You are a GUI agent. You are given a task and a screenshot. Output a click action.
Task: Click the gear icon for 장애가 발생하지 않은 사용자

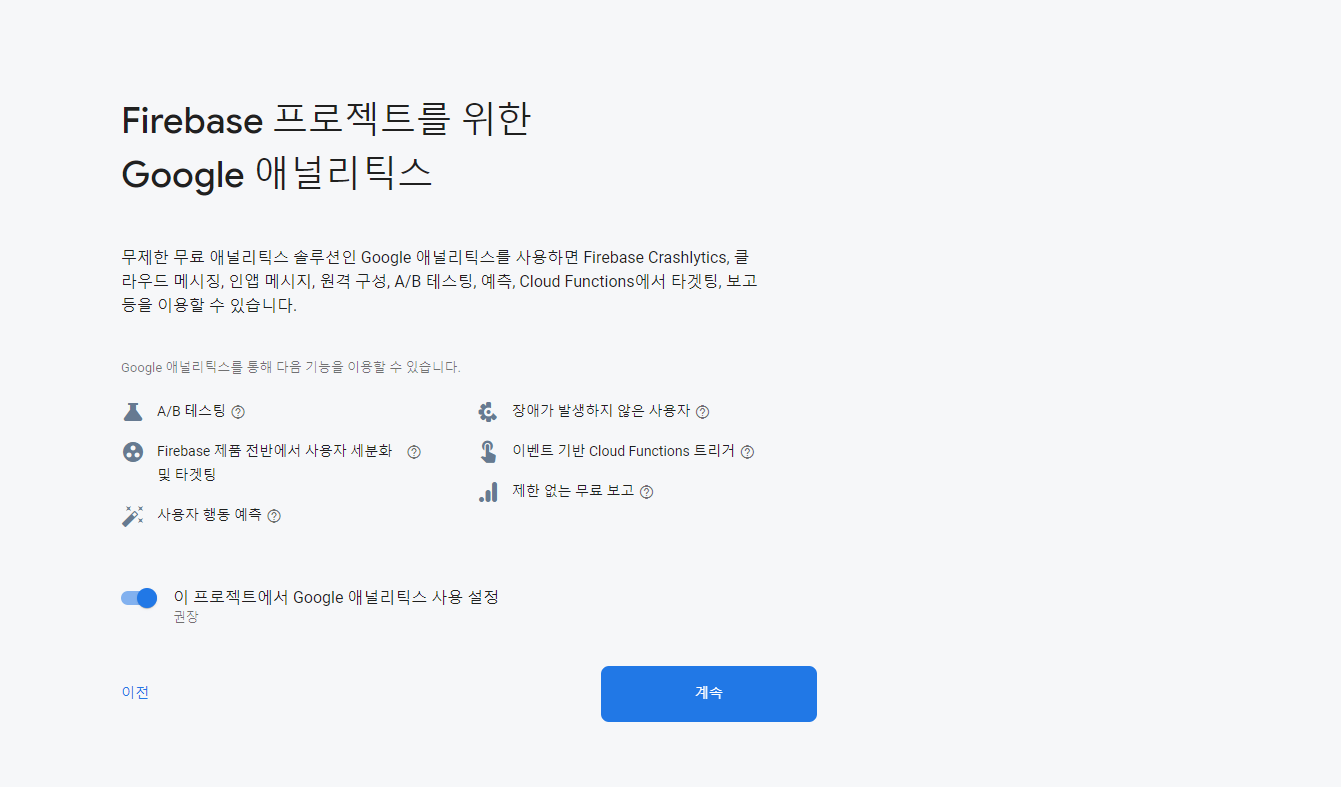point(488,411)
